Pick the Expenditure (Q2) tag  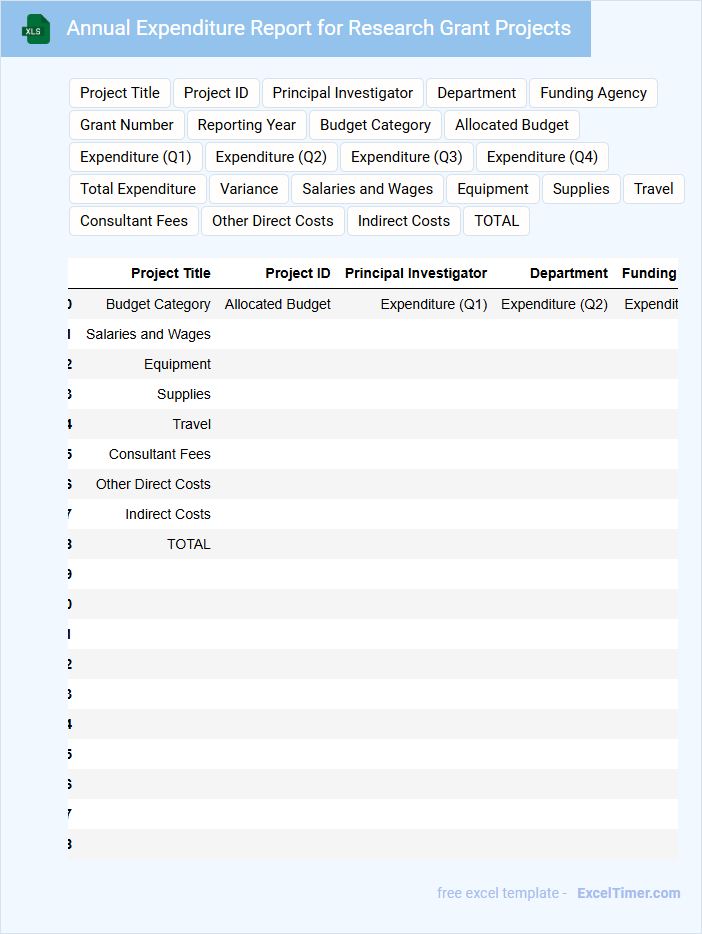(x=271, y=157)
